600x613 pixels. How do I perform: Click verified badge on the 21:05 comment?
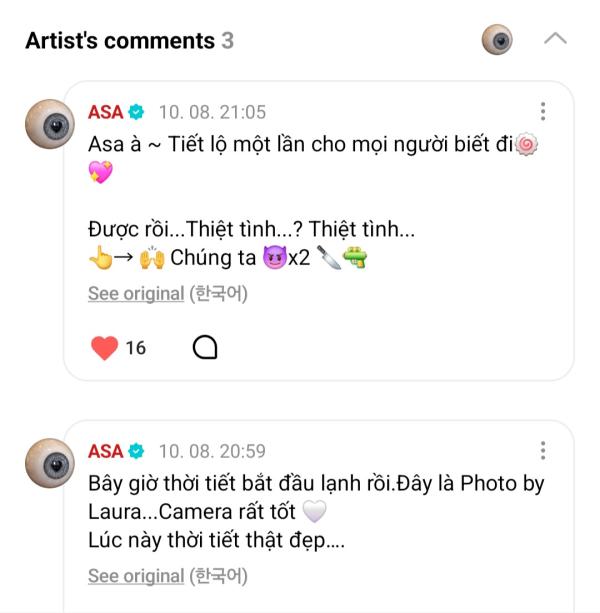point(136,112)
